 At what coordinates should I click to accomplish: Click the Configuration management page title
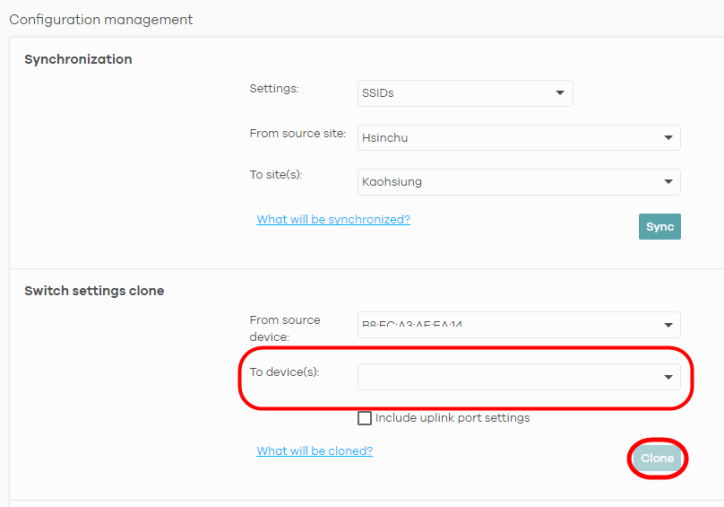(x=101, y=20)
